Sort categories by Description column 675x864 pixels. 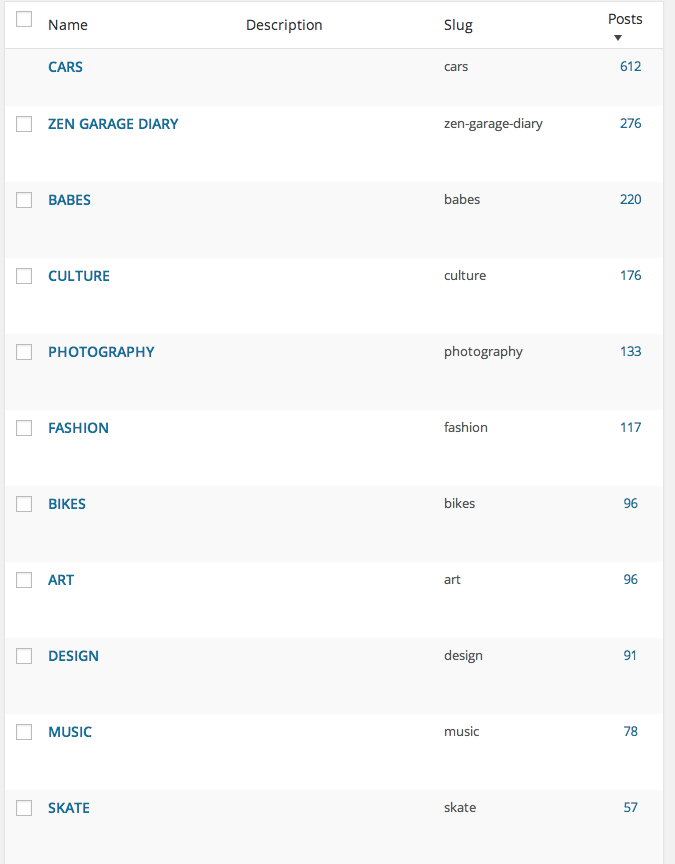[x=284, y=25]
